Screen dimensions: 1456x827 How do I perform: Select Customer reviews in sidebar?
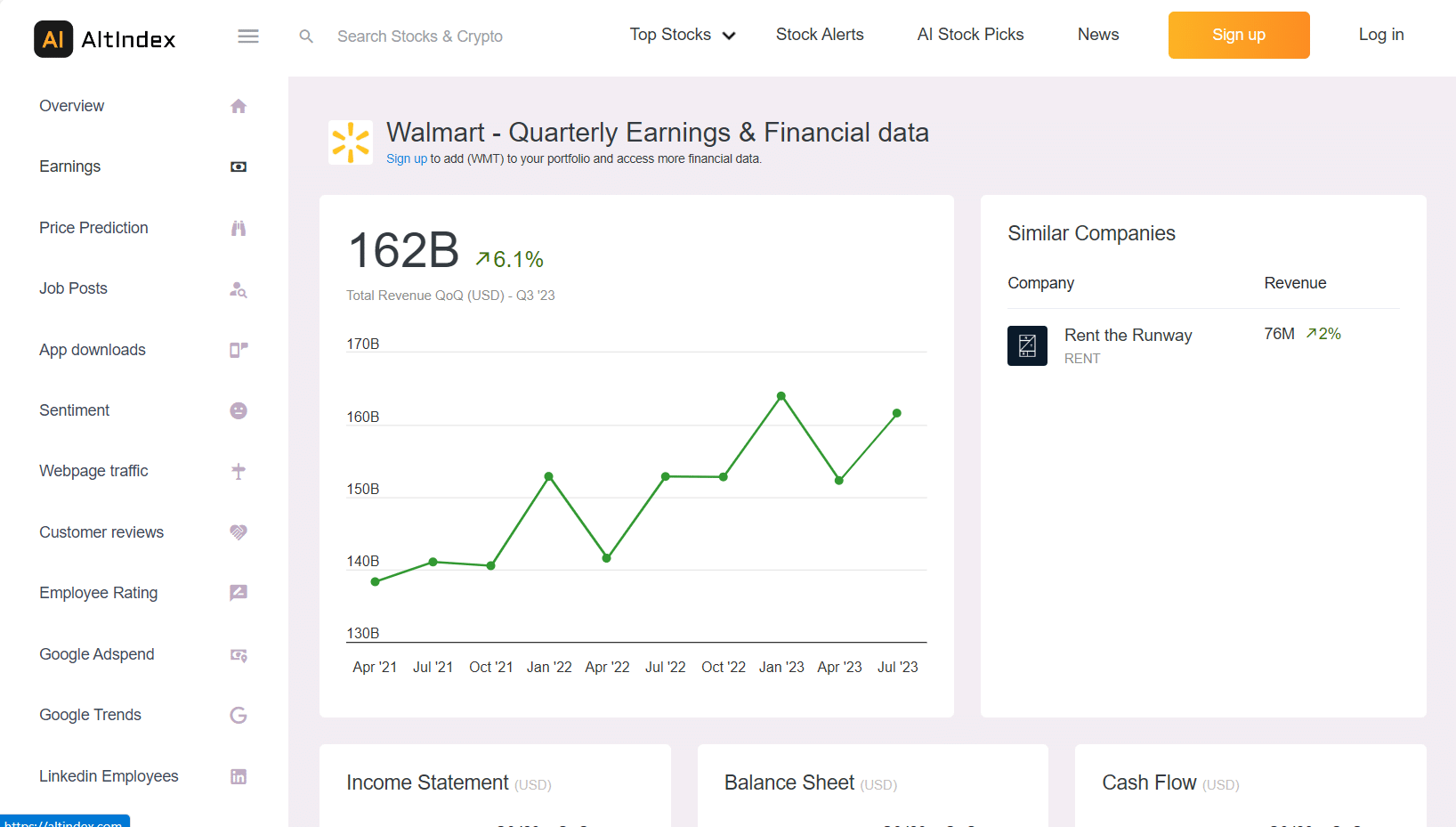click(x=101, y=532)
